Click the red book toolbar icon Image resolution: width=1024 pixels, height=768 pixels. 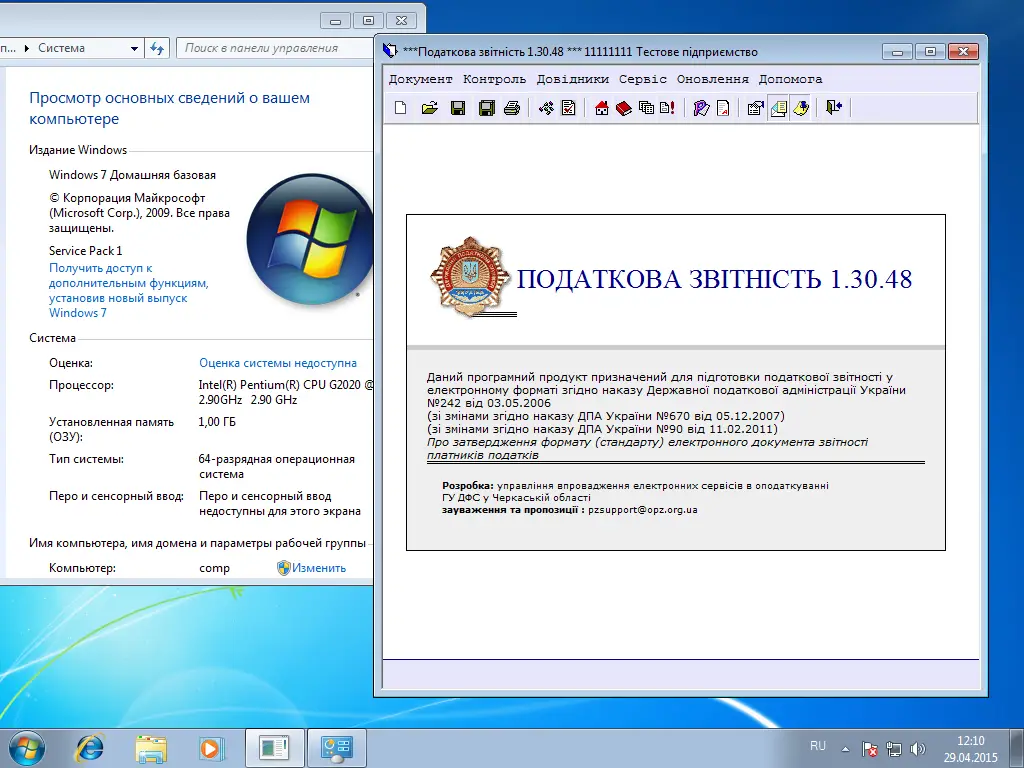pos(624,108)
